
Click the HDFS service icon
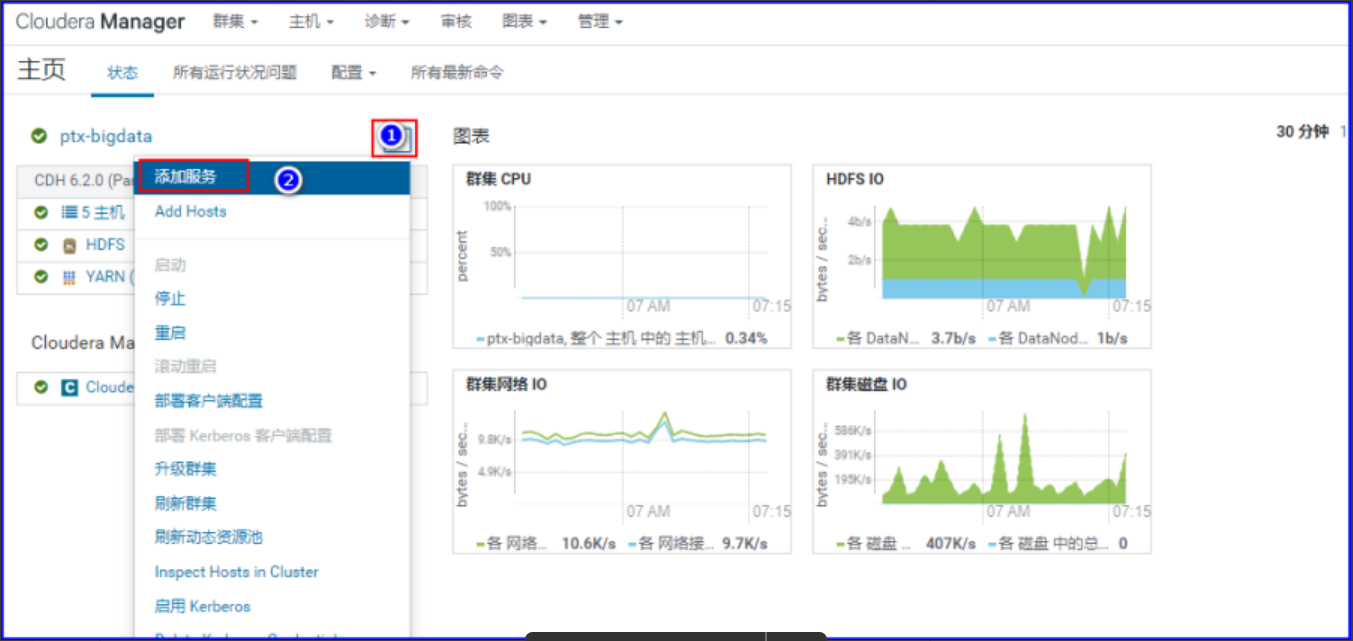69,245
